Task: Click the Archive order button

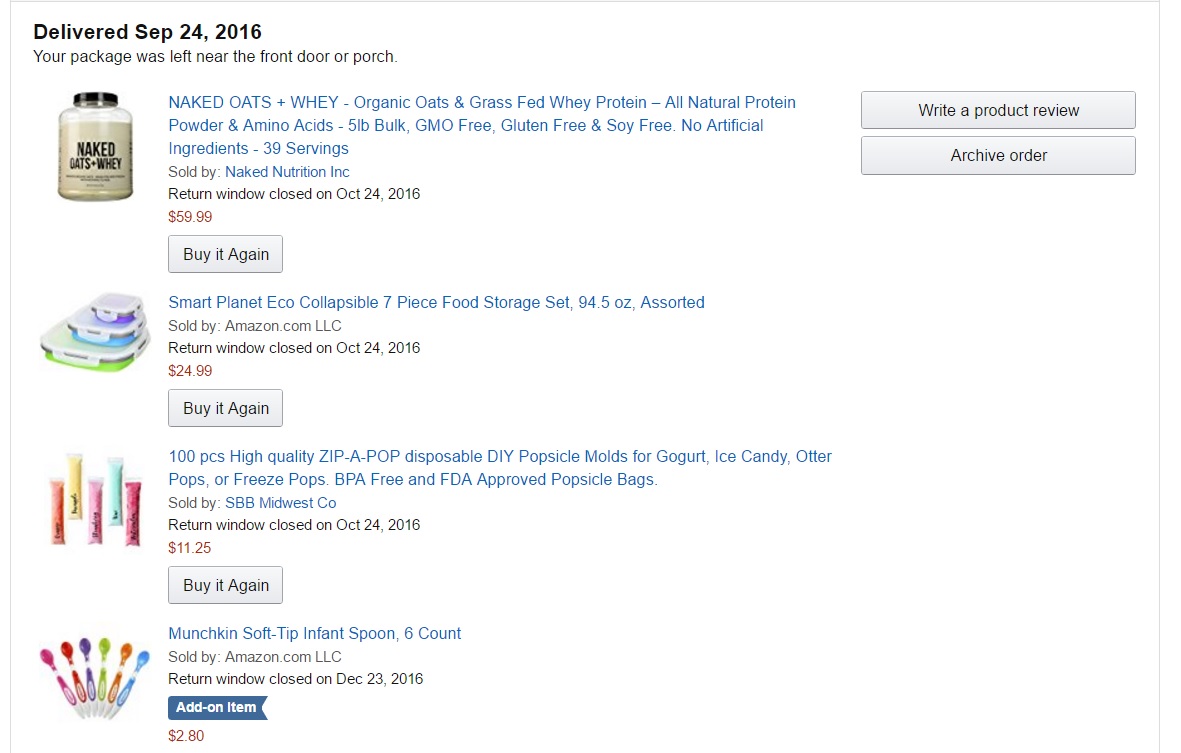Action: point(998,155)
